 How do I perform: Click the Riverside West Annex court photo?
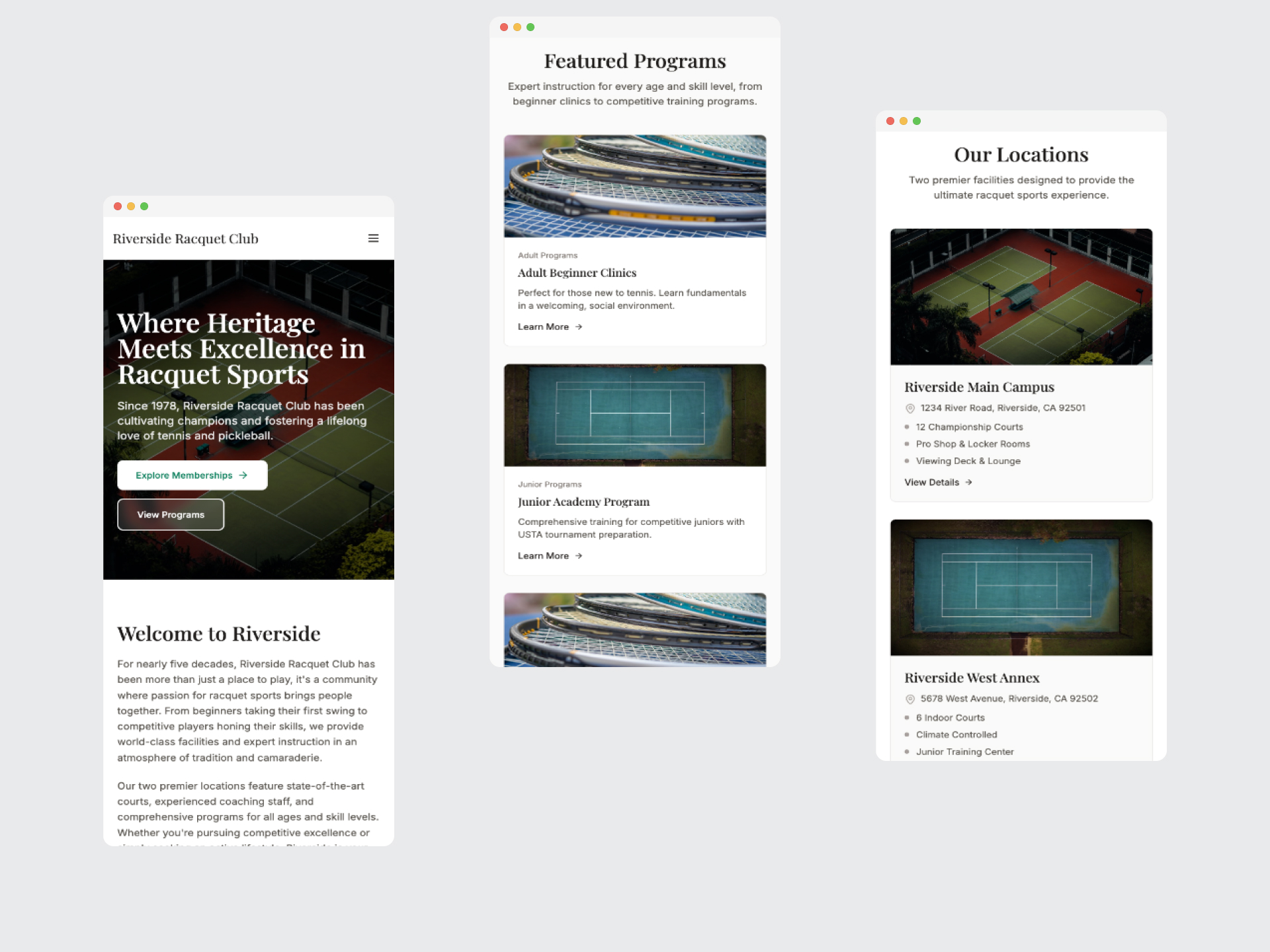1021,588
